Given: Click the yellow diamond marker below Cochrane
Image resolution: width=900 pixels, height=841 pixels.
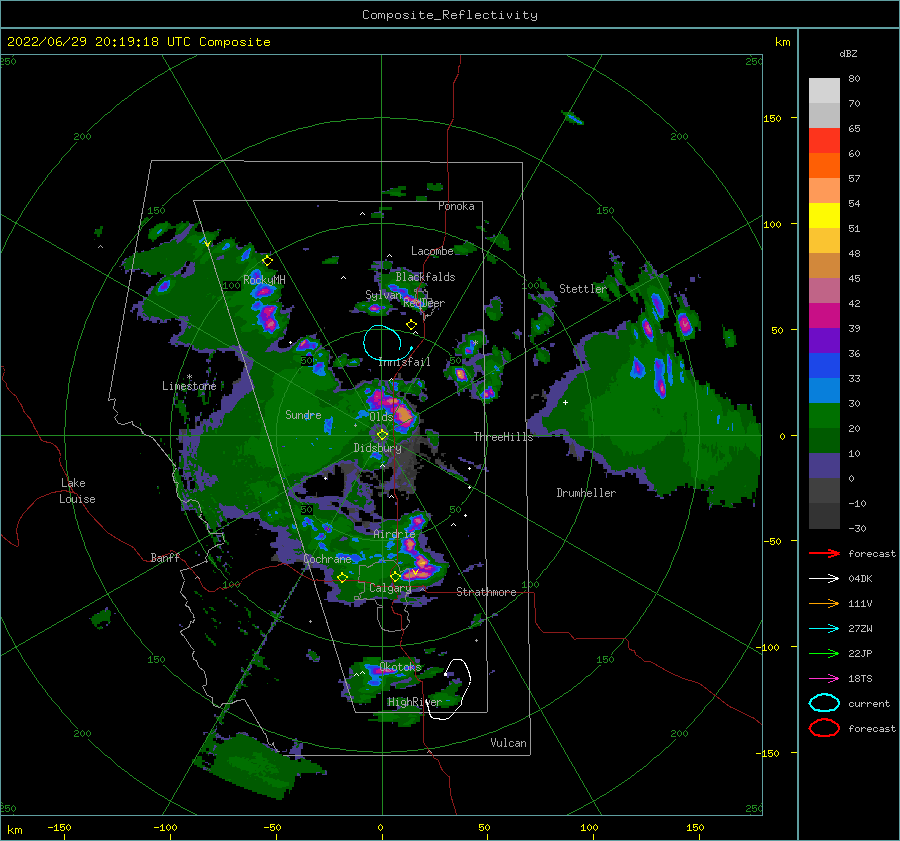Looking at the screenshot, I should tap(342, 578).
